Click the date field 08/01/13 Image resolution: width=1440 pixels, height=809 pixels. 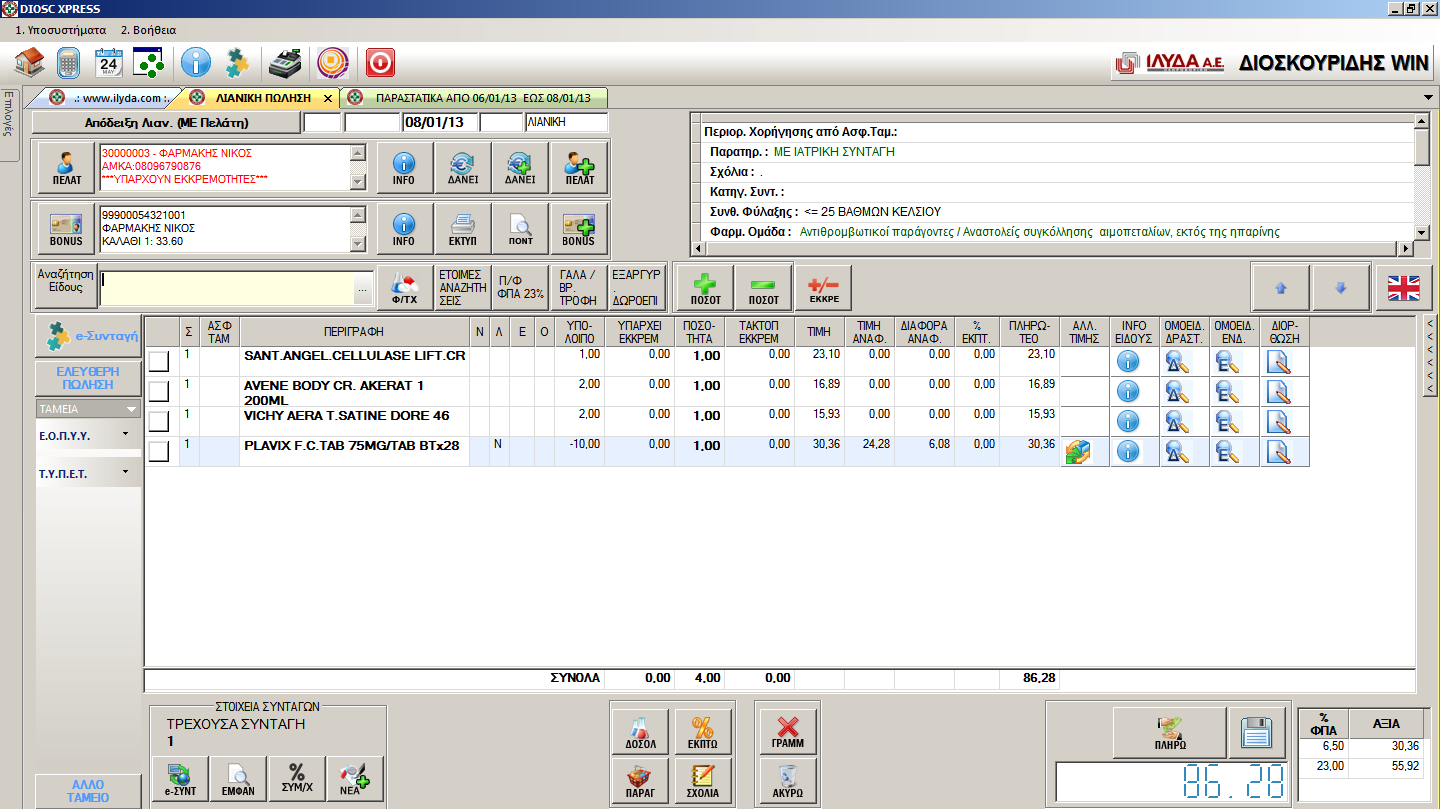click(x=438, y=123)
